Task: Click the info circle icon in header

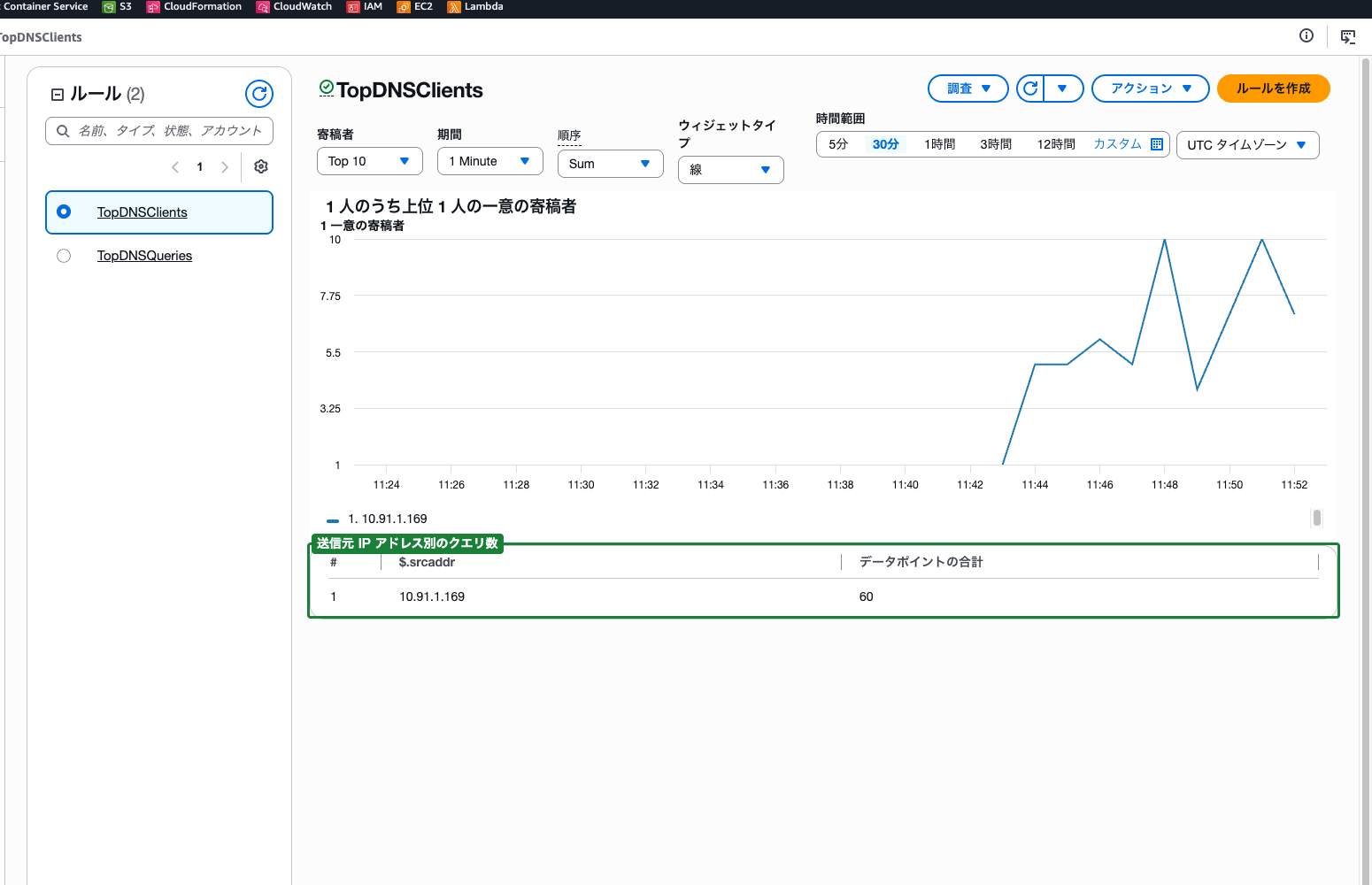Action: [1306, 35]
